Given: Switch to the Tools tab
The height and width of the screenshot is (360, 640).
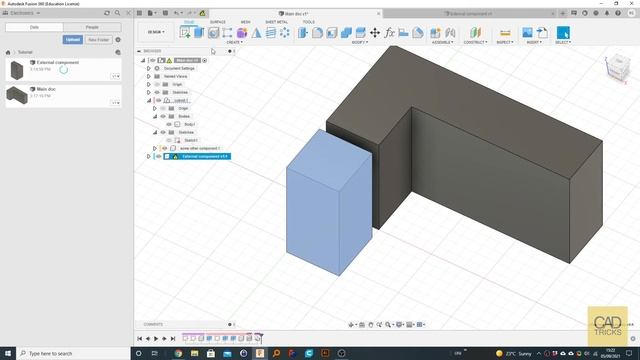Looking at the screenshot, I should (309, 22).
